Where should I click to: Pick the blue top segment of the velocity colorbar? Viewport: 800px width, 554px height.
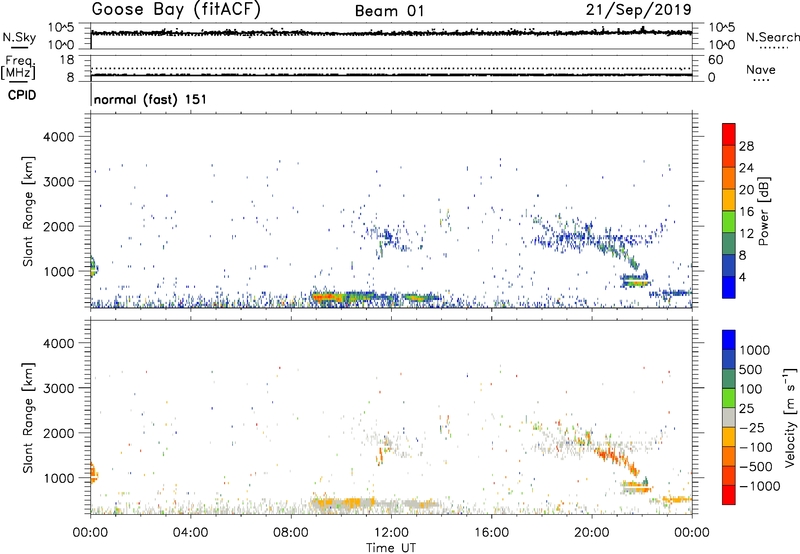(729, 340)
